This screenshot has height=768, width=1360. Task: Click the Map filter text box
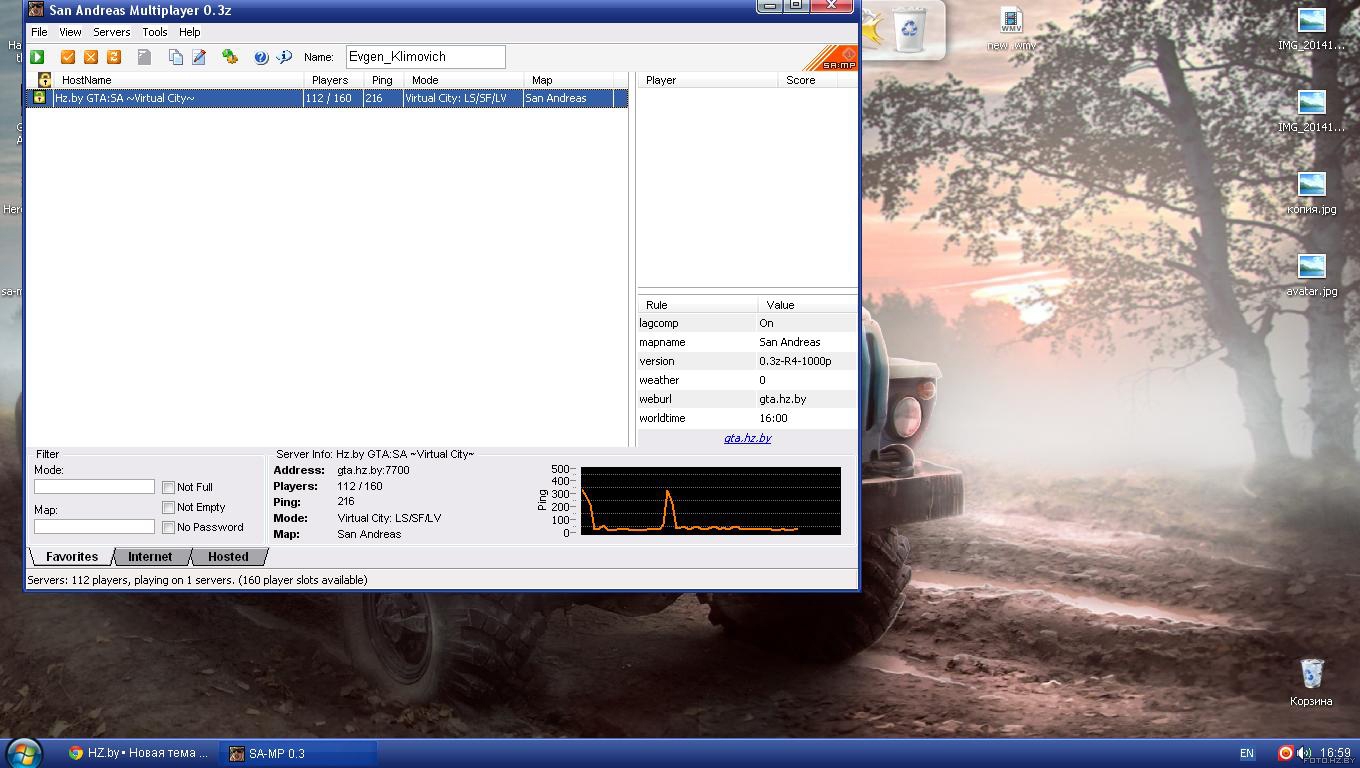click(94, 527)
